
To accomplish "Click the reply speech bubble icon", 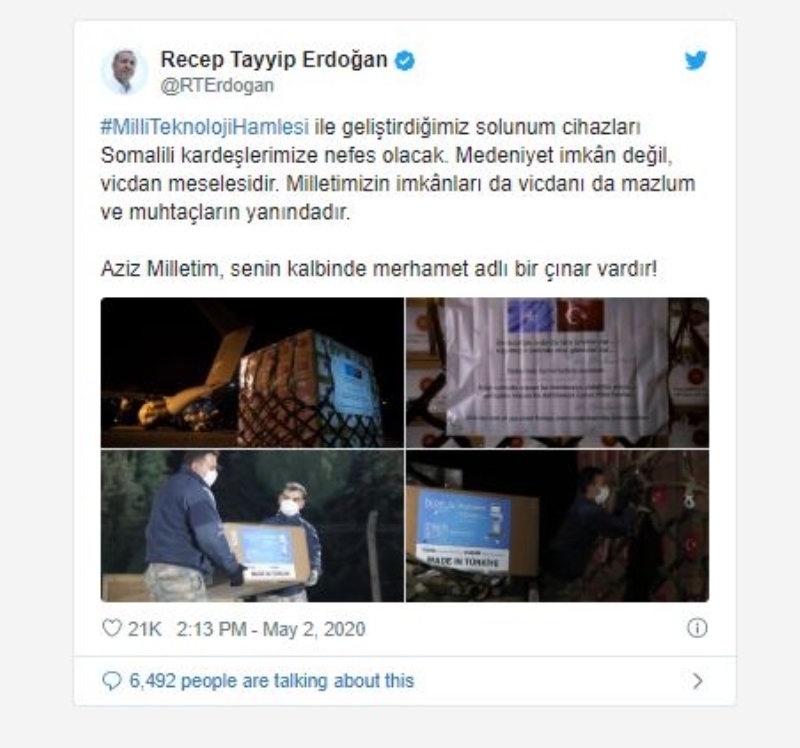I will [112, 681].
